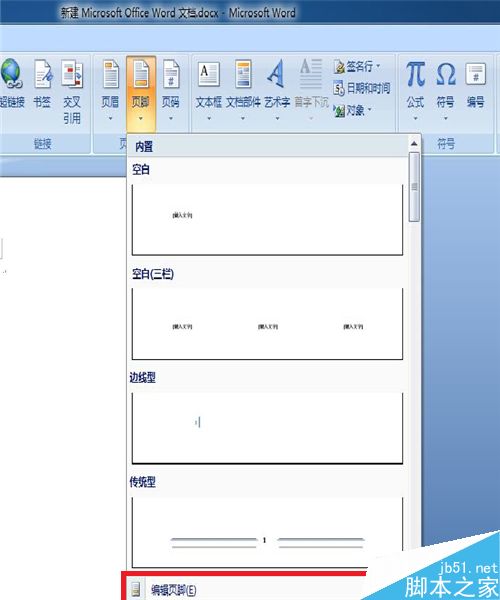The height and width of the screenshot is (600, 500).
Task: Expand the Header (页眉) dropdown arrow
Action: click(x=111, y=118)
